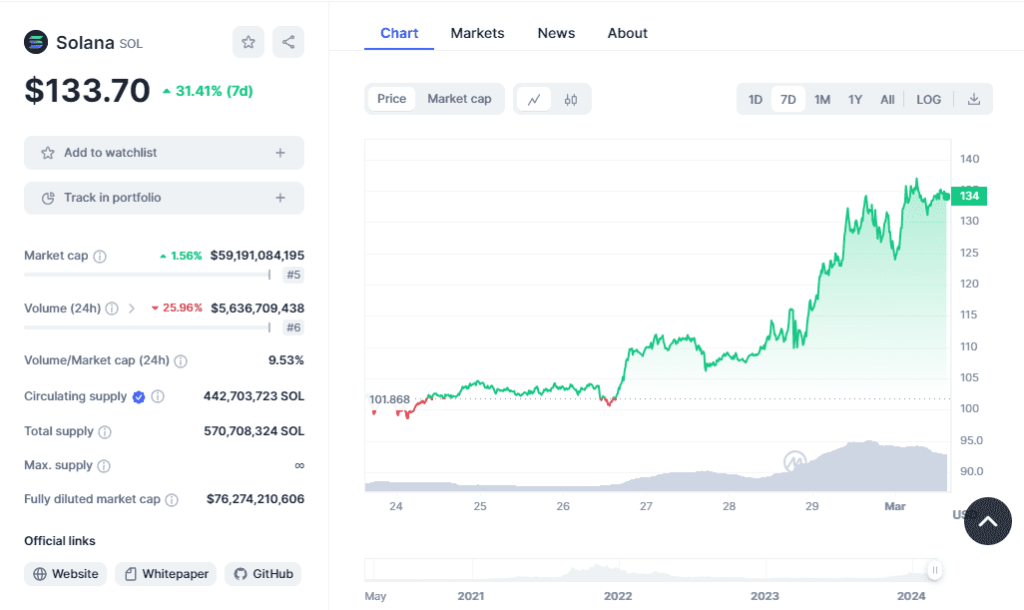Enable LOG scale on chart
1024x610 pixels.
click(x=928, y=99)
